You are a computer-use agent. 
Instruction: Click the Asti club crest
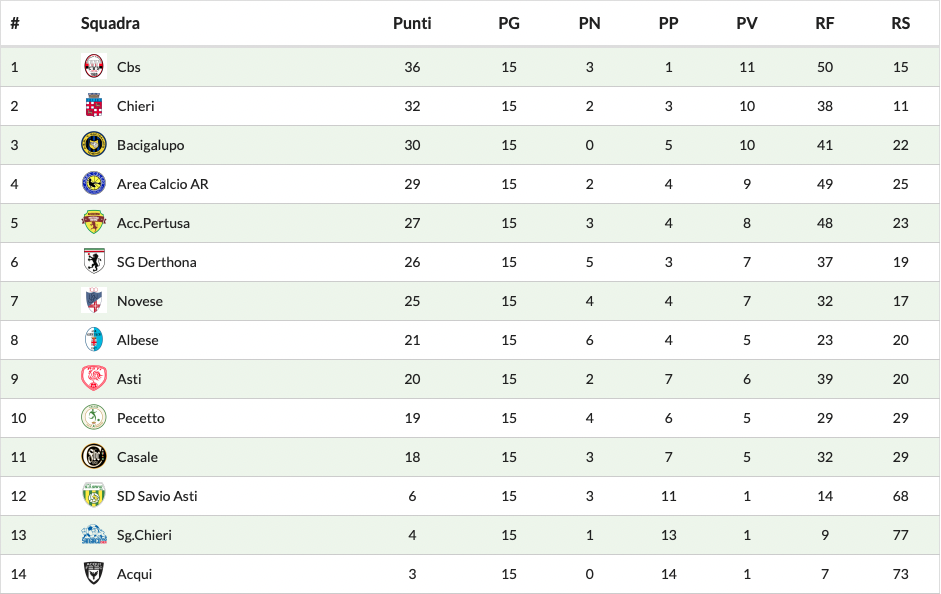pos(94,379)
